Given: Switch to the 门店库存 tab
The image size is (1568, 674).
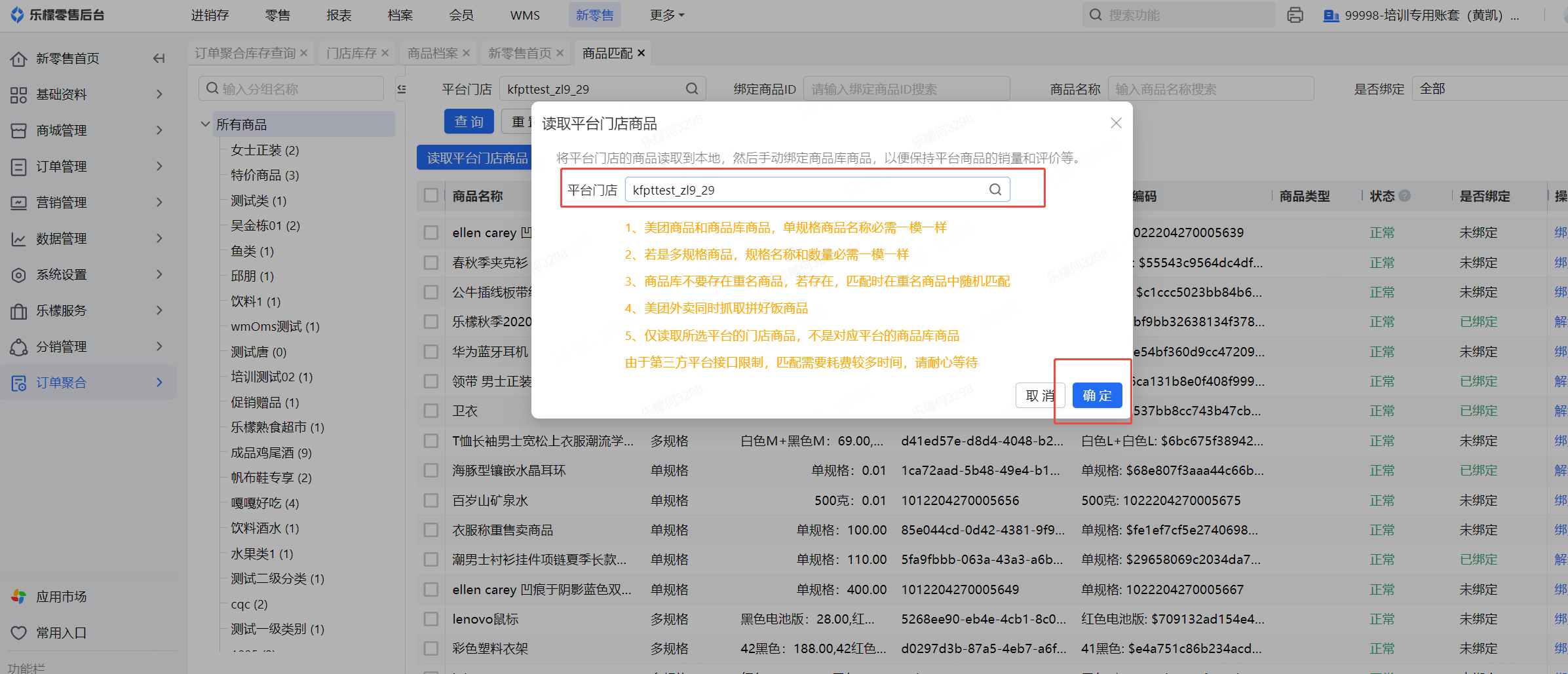Looking at the screenshot, I should click(x=351, y=53).
